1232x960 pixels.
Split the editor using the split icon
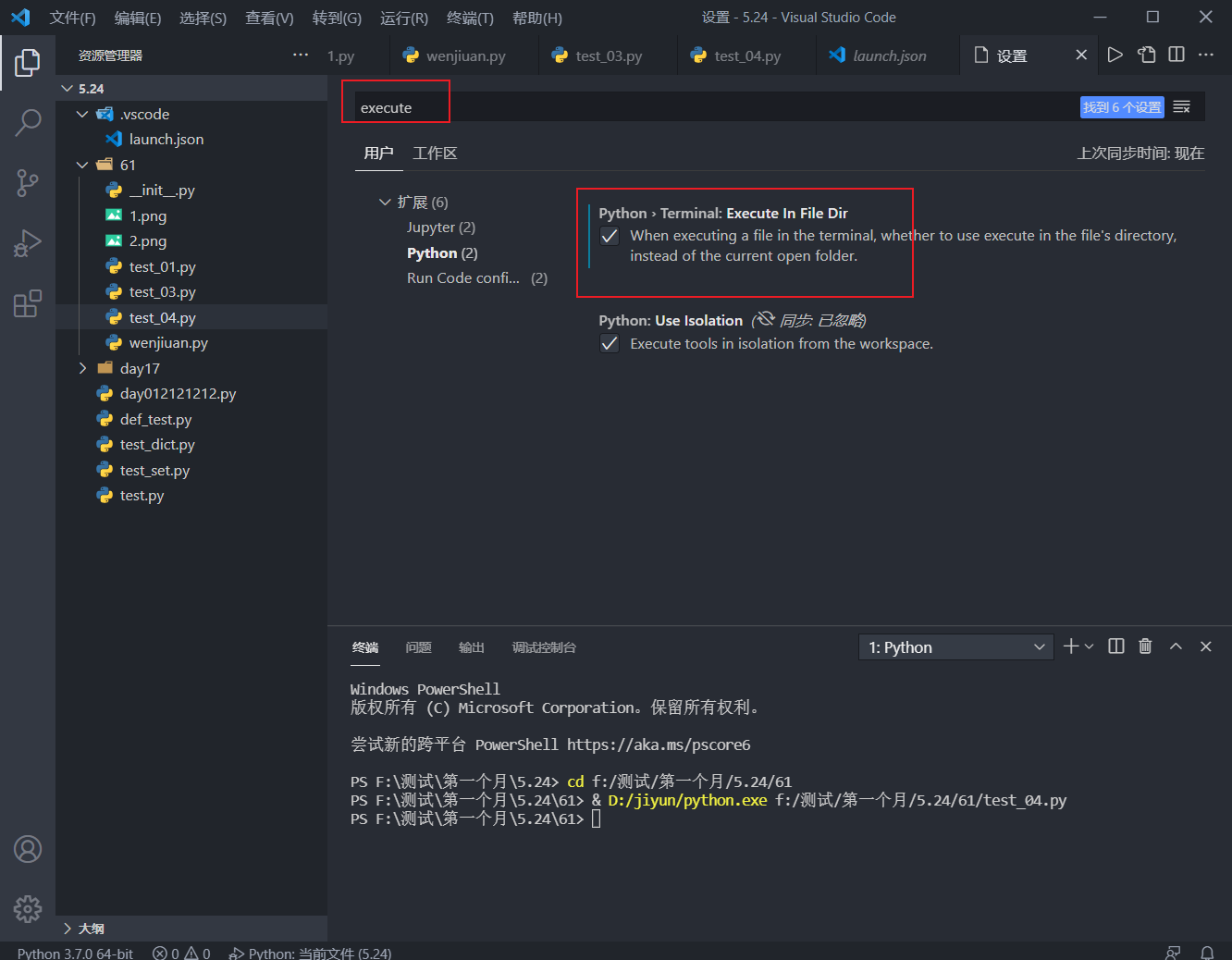1176,55
